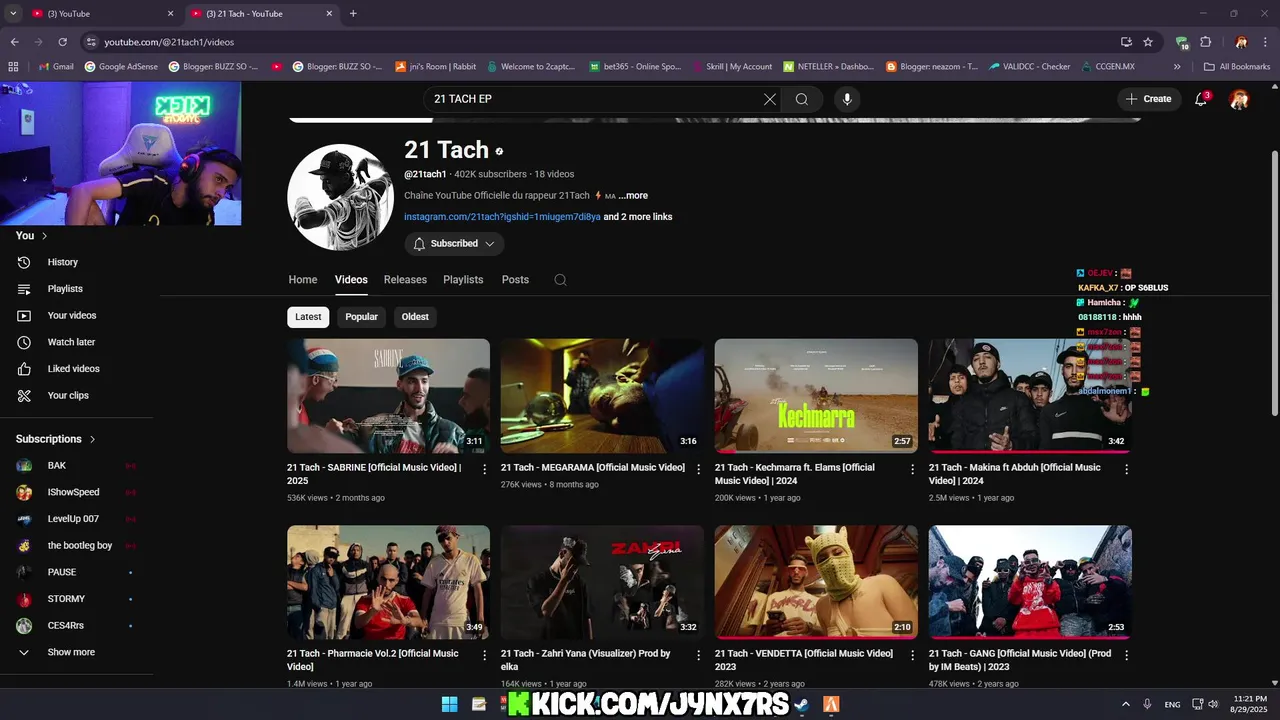
Task: Select the Oldest filter chip
Action: (x=415, y=317)
